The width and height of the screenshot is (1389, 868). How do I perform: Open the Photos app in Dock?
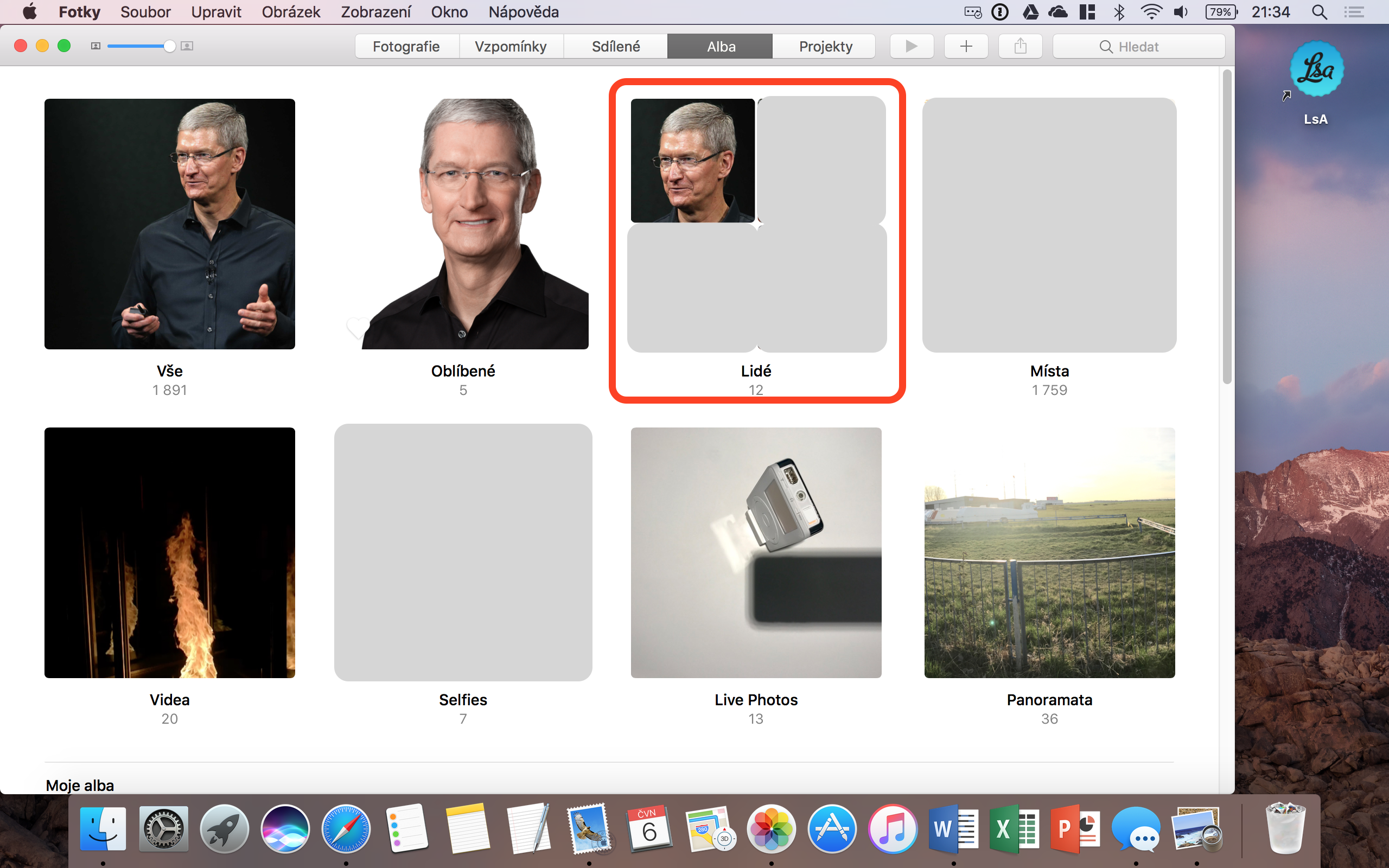point(771,829)
